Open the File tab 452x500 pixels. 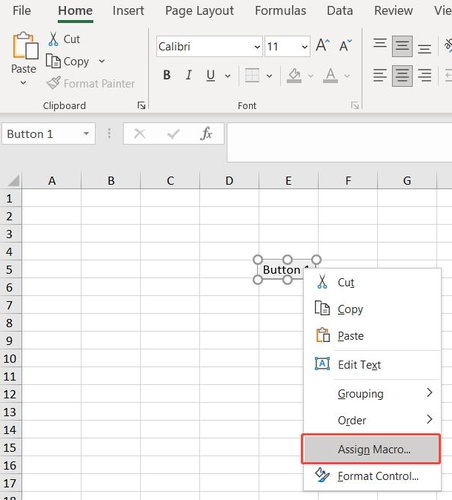pos(22,11)
